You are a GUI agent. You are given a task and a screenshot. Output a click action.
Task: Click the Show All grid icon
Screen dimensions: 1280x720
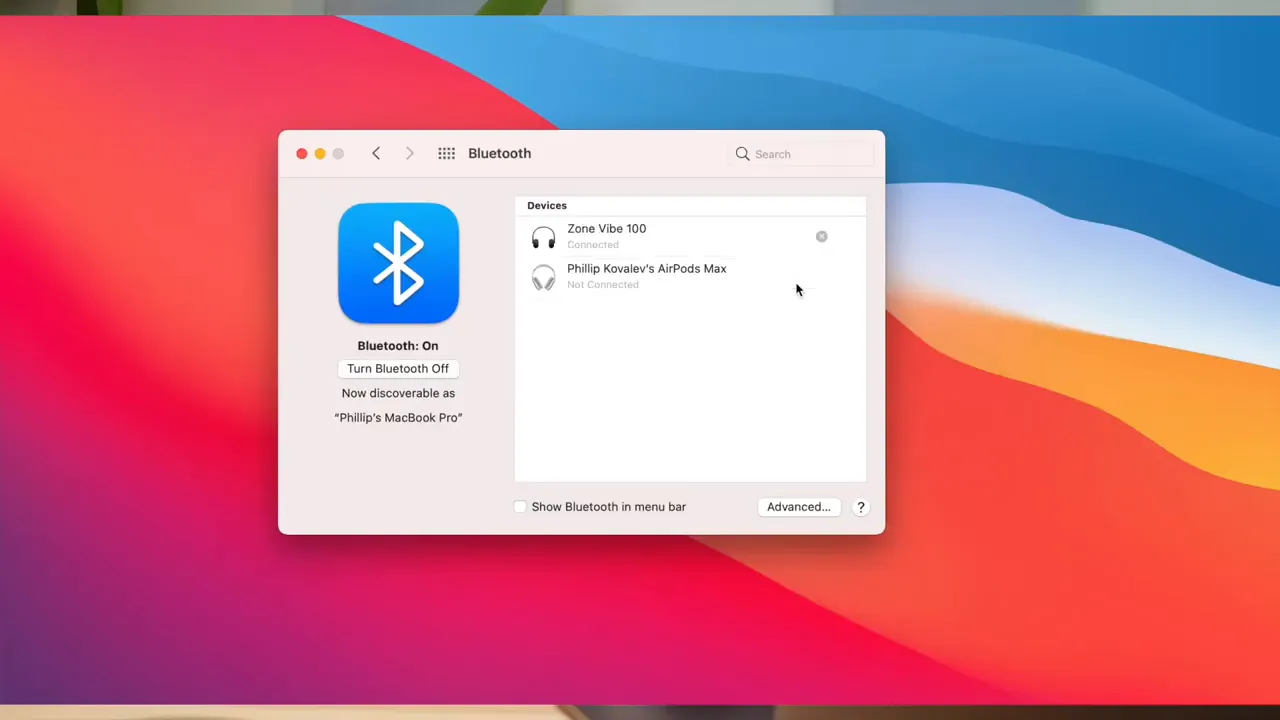pos(446,153)
